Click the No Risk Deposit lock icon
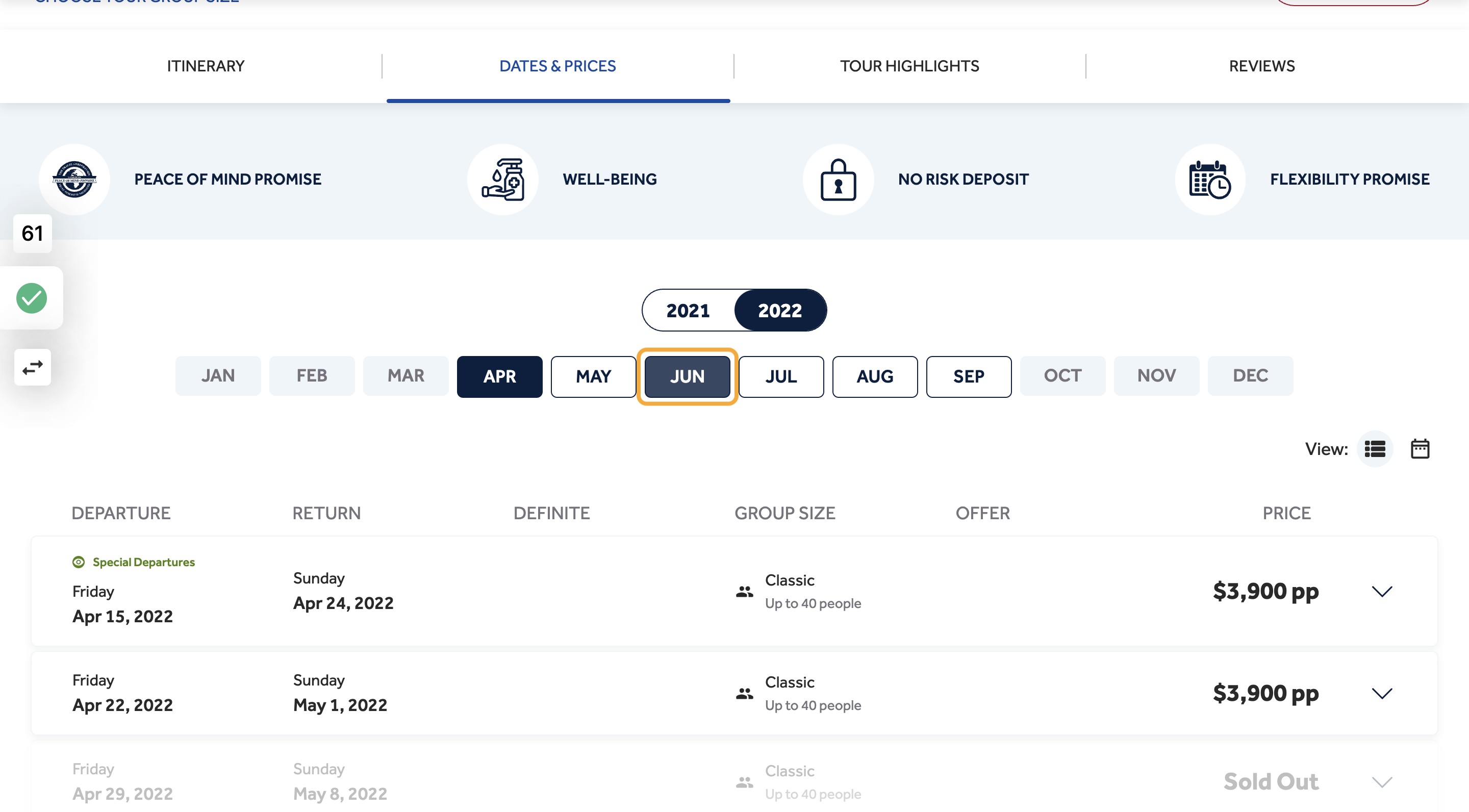This screenshot has height=812, width=1469. tap(838, 179)
